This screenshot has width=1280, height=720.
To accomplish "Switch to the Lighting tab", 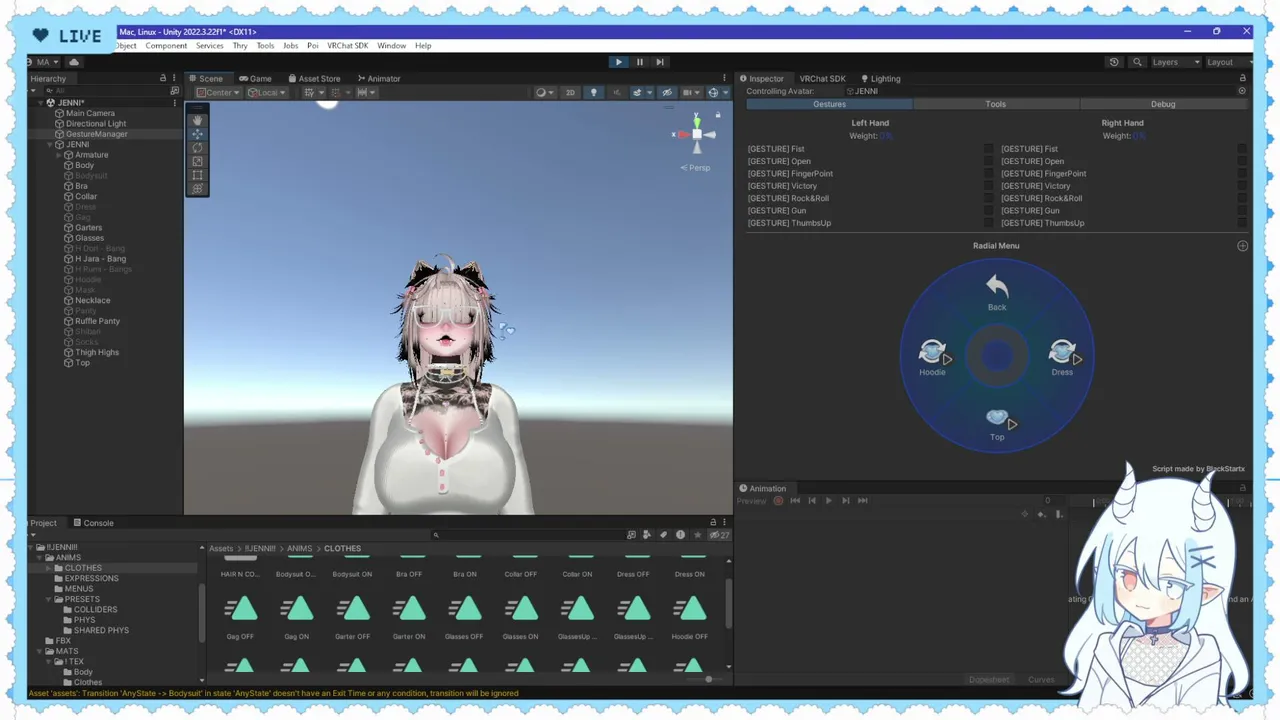I will (880, 79).
